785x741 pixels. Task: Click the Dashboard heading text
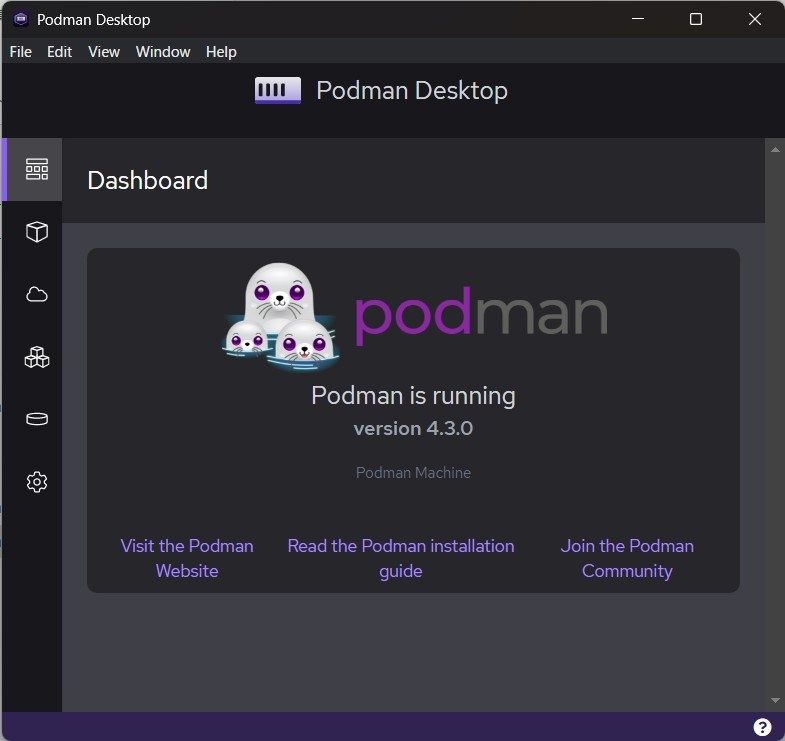[147, 180]
